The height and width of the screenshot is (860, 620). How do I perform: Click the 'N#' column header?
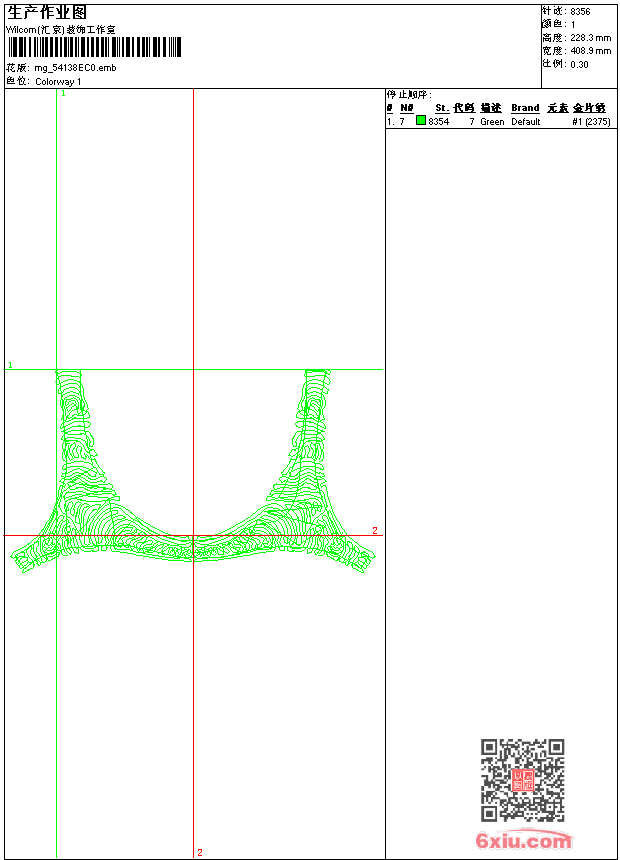(x=406, y=108)
